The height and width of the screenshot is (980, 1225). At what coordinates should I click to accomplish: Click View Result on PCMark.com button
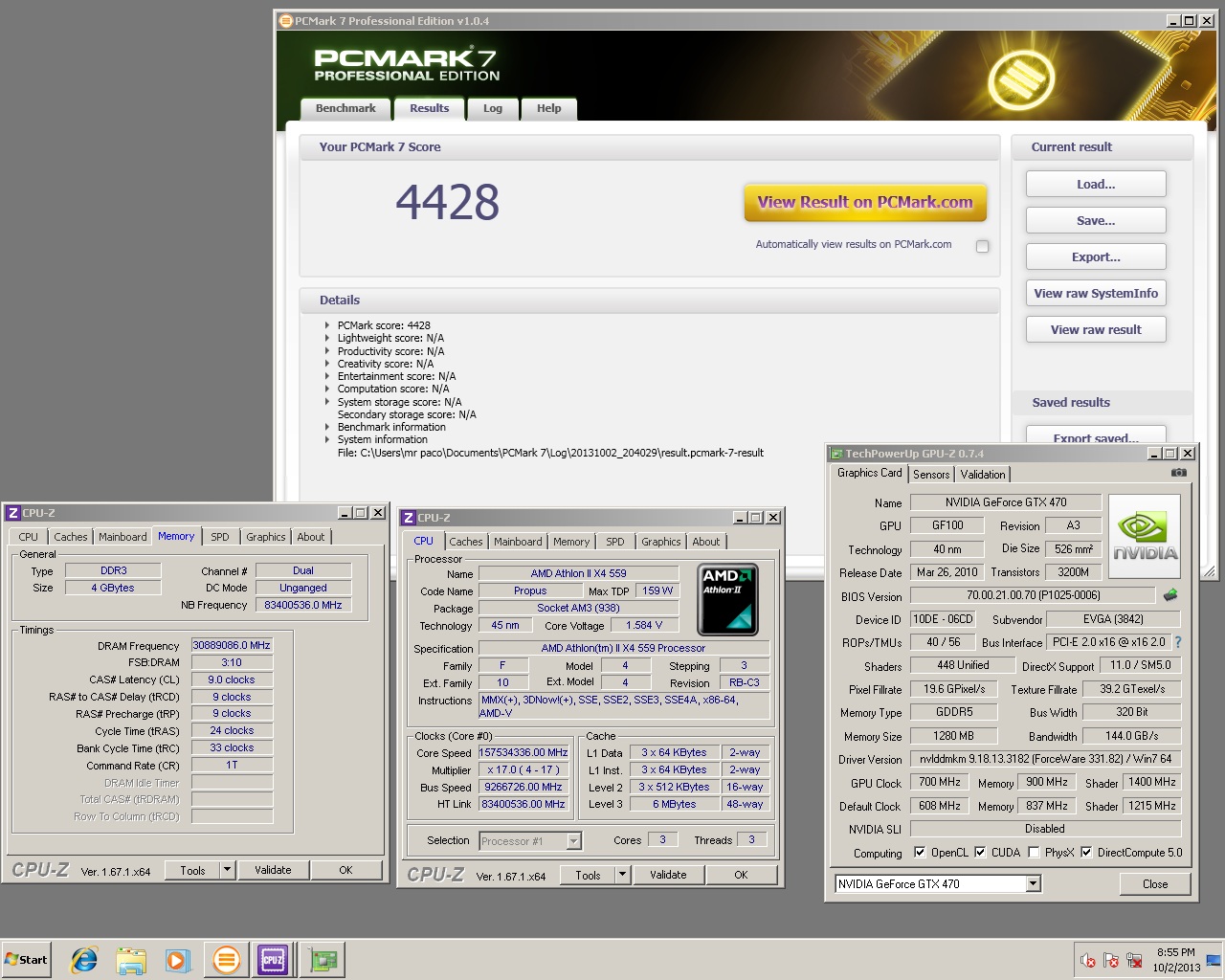(x=865, y=202)
